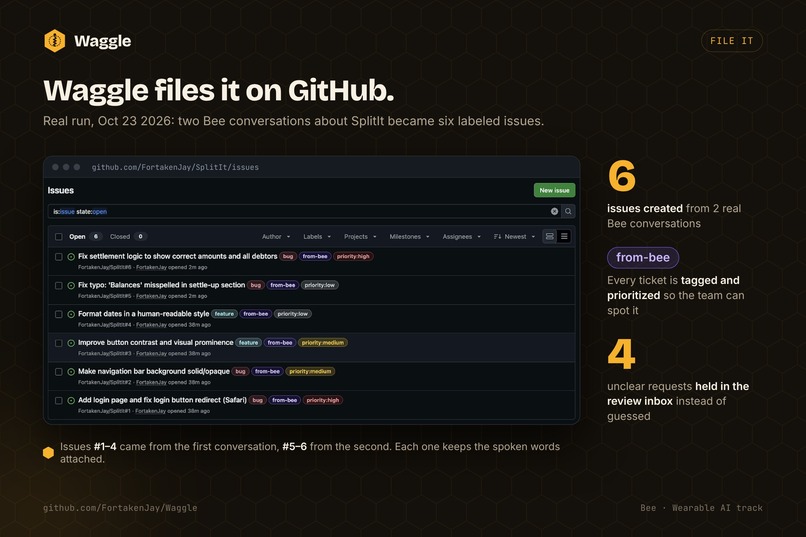Click the Waggle hexagon logo icon

tap(54, 41)
